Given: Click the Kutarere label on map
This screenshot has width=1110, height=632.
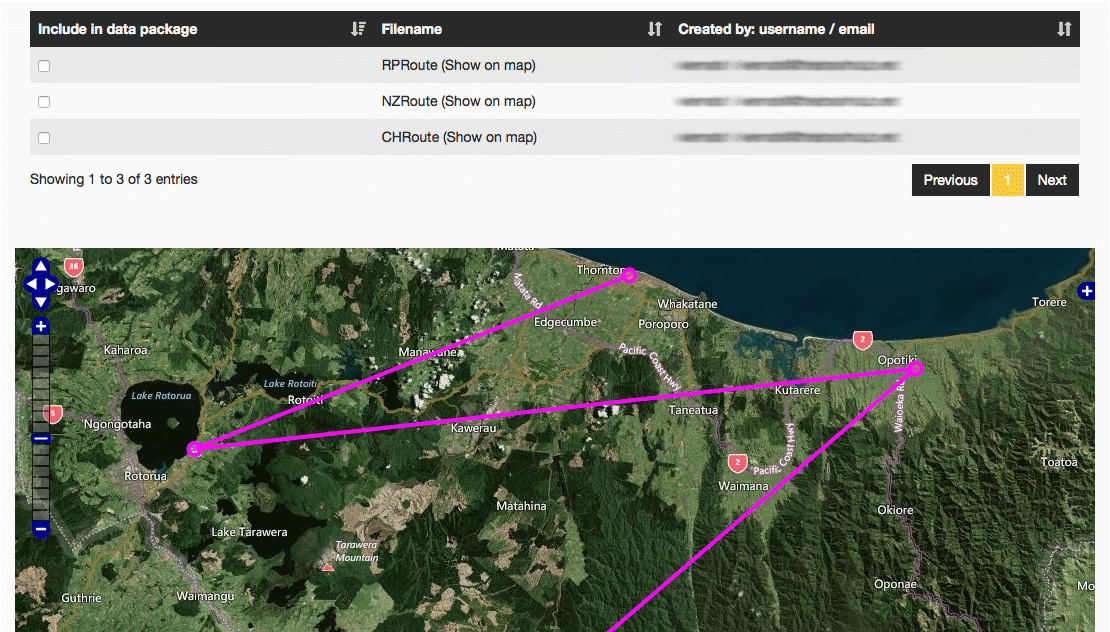Looking at the screenshot, I should 797,390.
